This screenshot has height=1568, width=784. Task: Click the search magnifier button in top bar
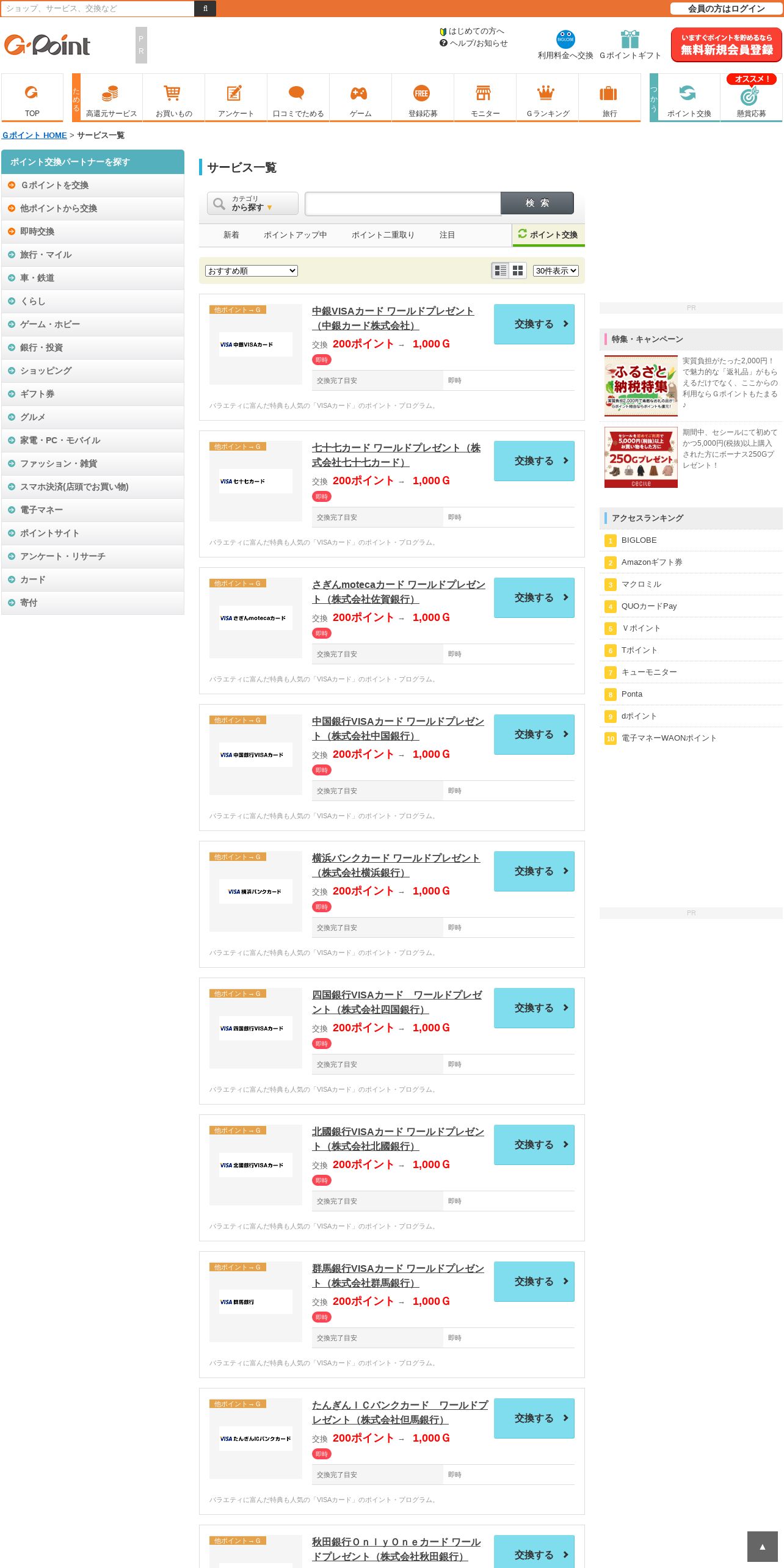coord(205,9)
